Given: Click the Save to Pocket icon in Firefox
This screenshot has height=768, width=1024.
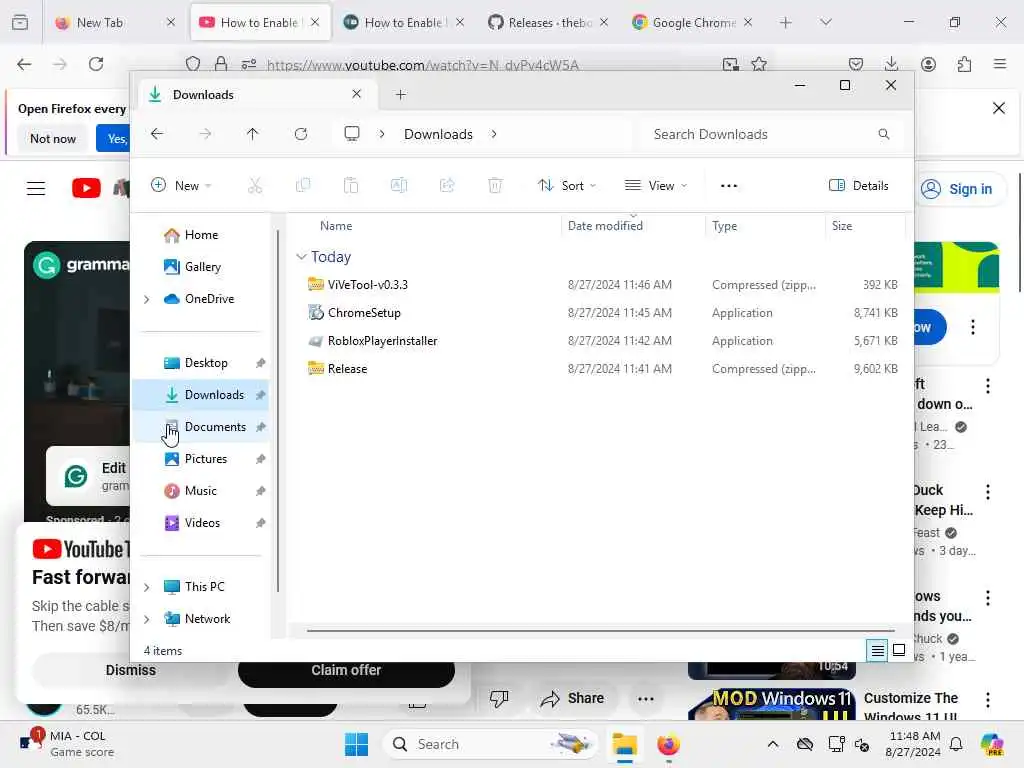Looking at the screenshot, I should tap(856, 64).
